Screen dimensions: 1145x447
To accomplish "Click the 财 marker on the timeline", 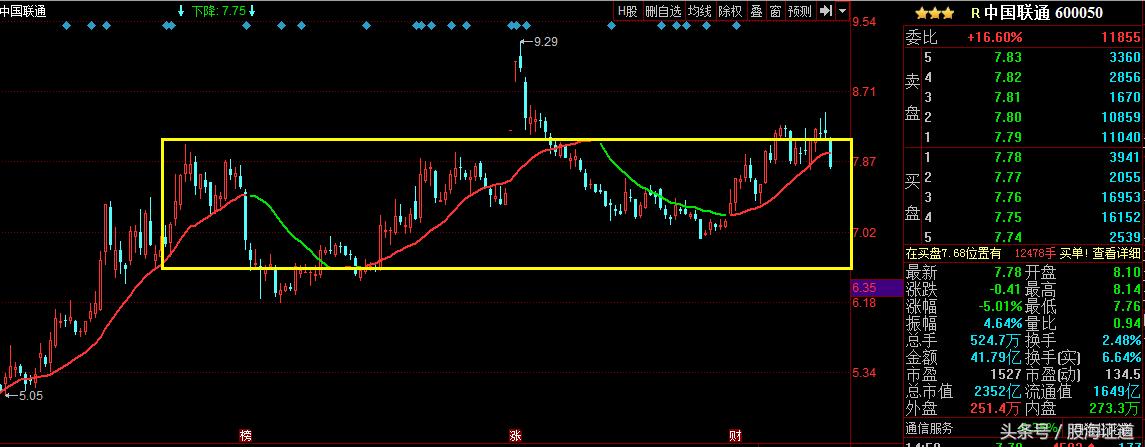I will pyautogui.click(x=736, y=436).
